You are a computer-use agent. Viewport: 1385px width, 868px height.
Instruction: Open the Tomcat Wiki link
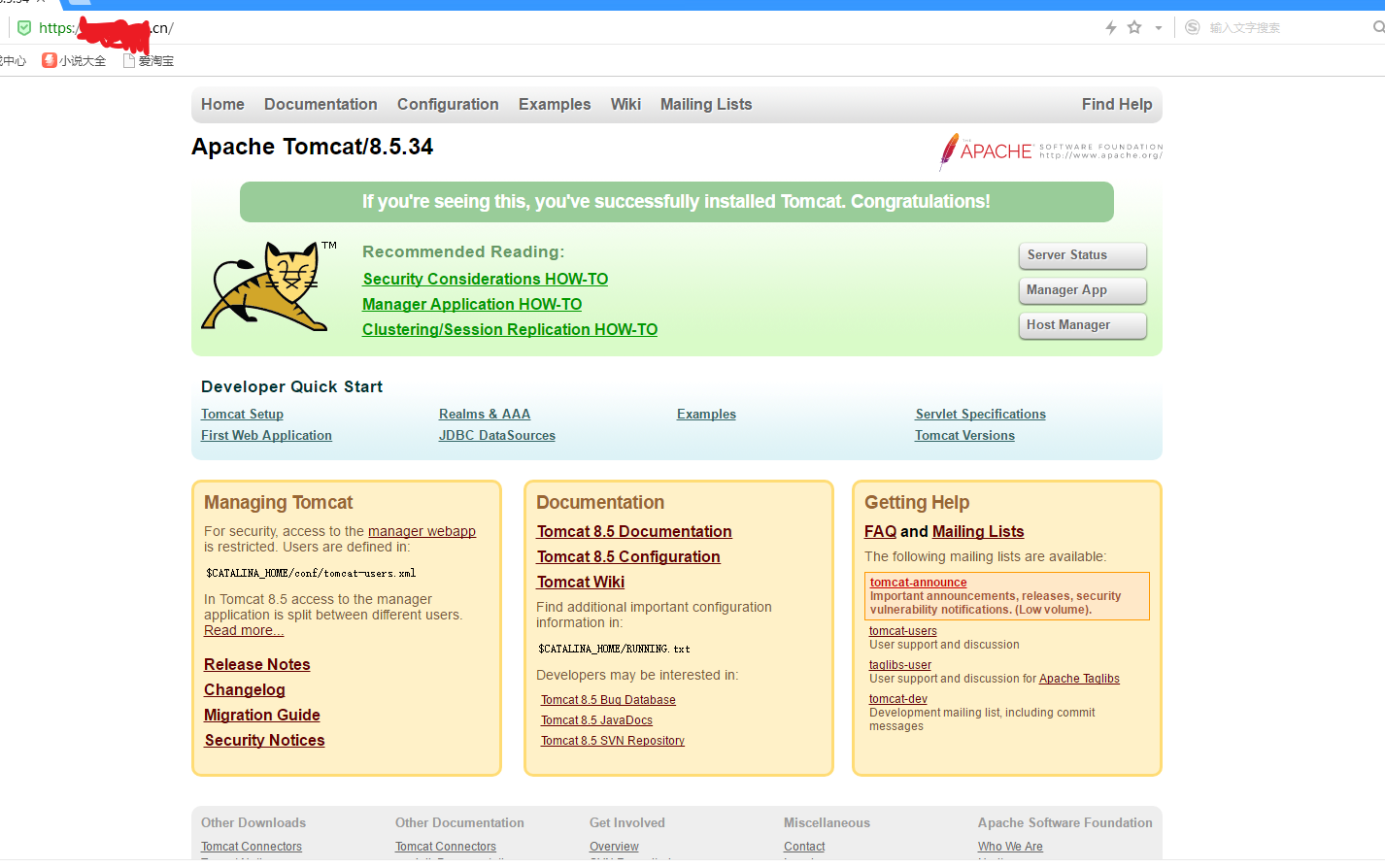(581, 582)
